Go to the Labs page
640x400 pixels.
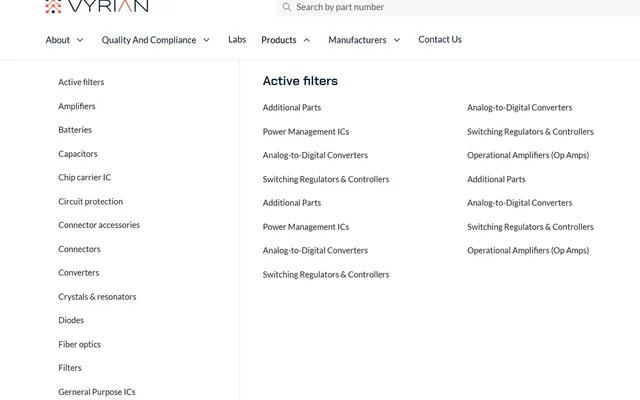coord(237,40)
